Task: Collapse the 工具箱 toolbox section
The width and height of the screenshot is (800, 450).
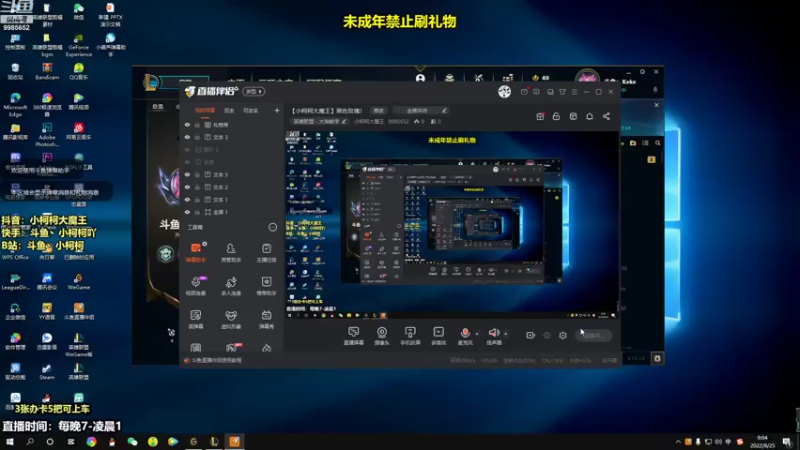Action: (x=273, y=227)
